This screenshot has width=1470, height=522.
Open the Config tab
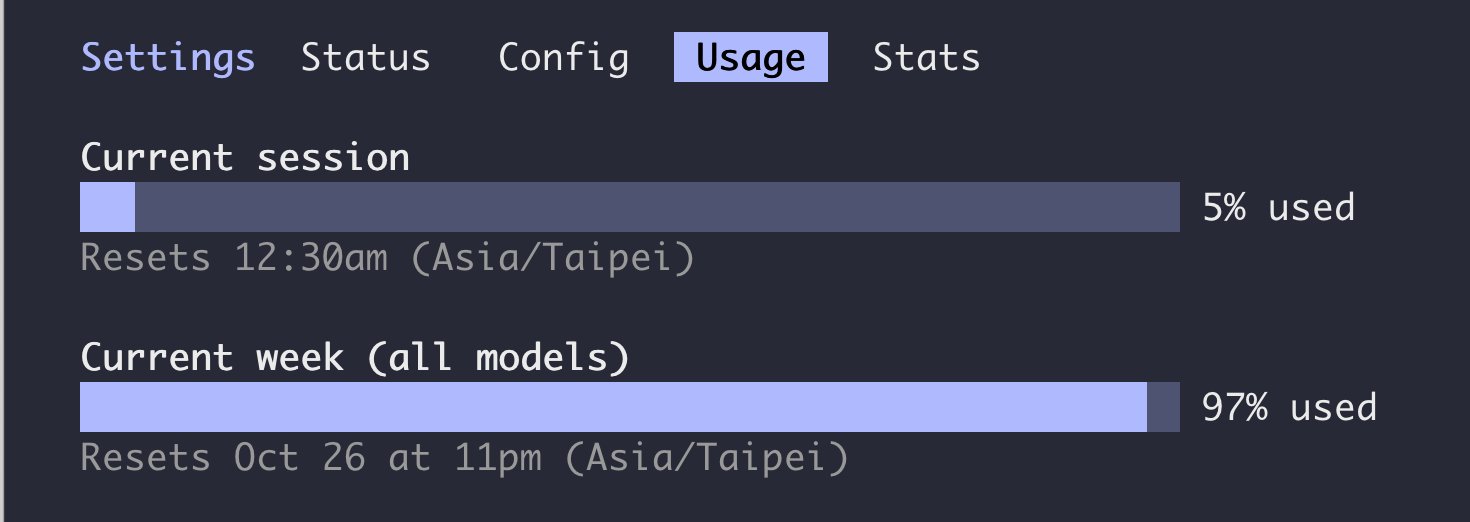tap(564, 59)
